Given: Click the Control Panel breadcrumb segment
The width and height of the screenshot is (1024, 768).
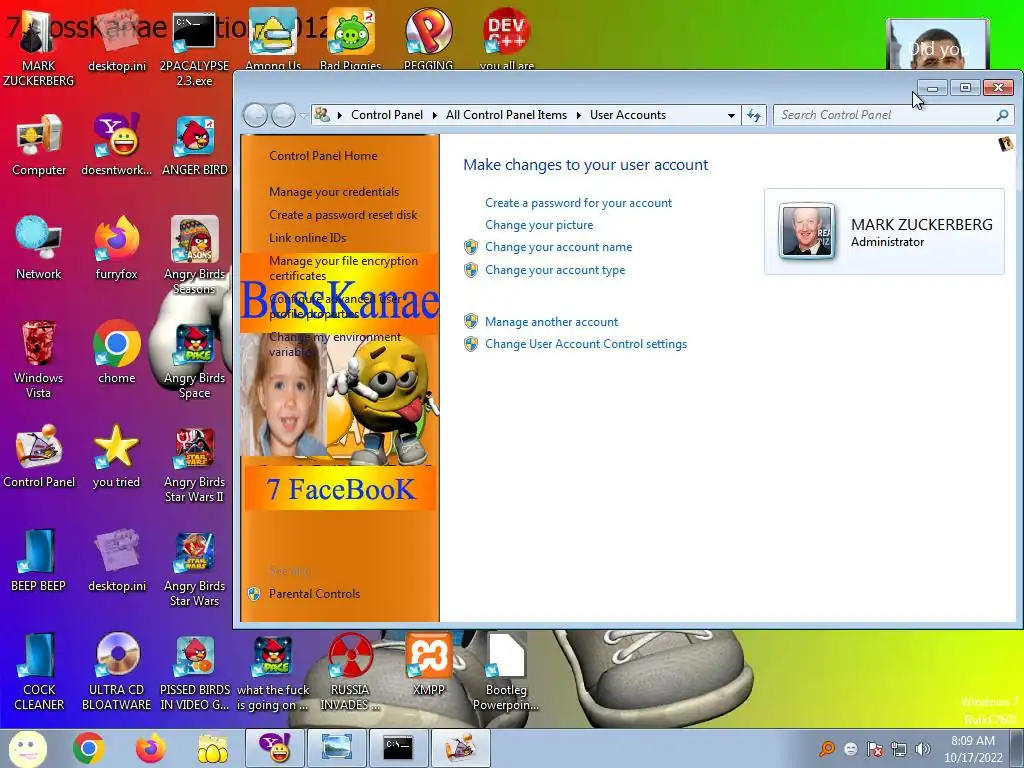Looking at the screenshot, I should [387, 115].
